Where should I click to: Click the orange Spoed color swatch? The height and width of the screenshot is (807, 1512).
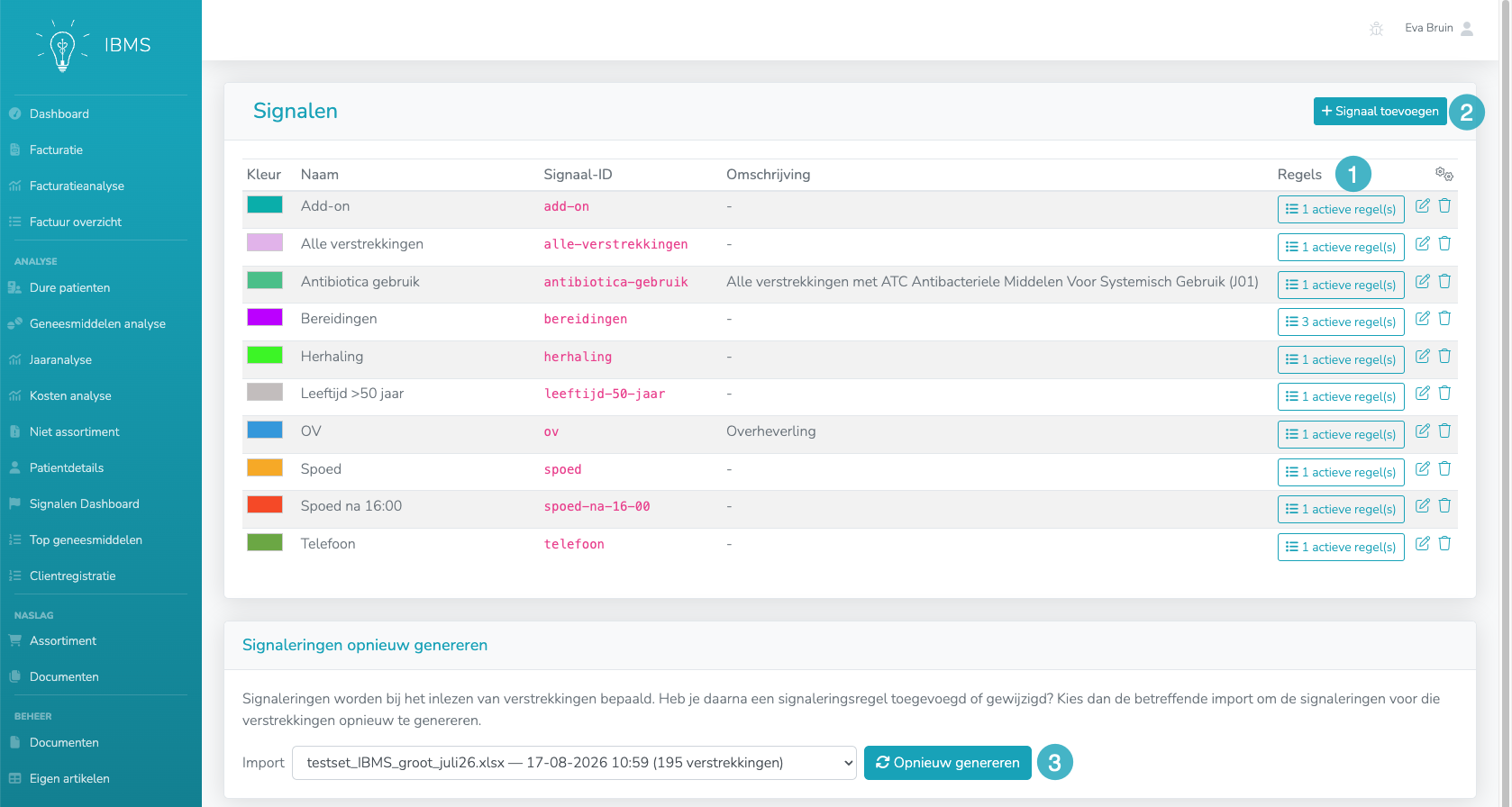coord(265,467)
